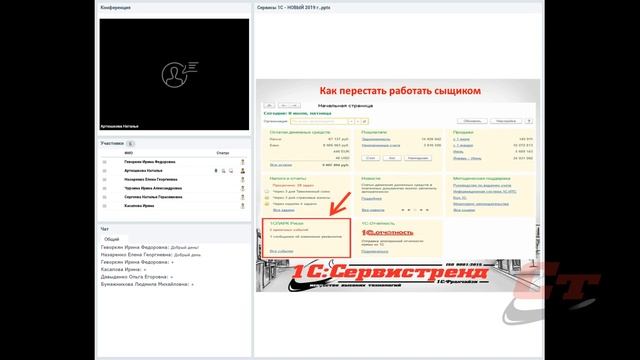Click the Конференция panel title
640x360 pixels.
(x=116, y=8)
